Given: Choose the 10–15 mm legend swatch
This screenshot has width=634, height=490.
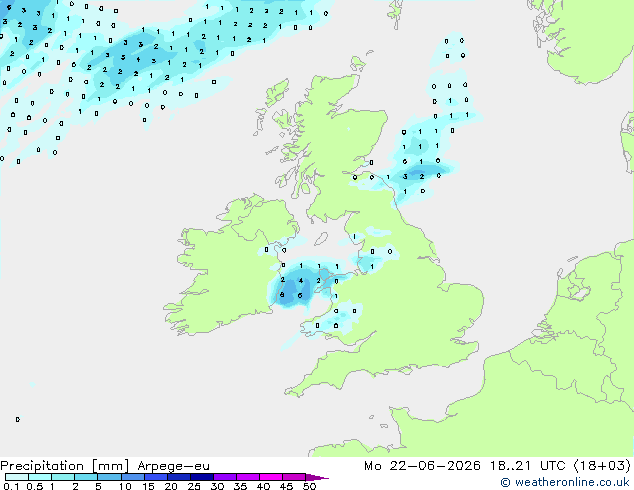Looking at the screenshot, I should 132,477.
